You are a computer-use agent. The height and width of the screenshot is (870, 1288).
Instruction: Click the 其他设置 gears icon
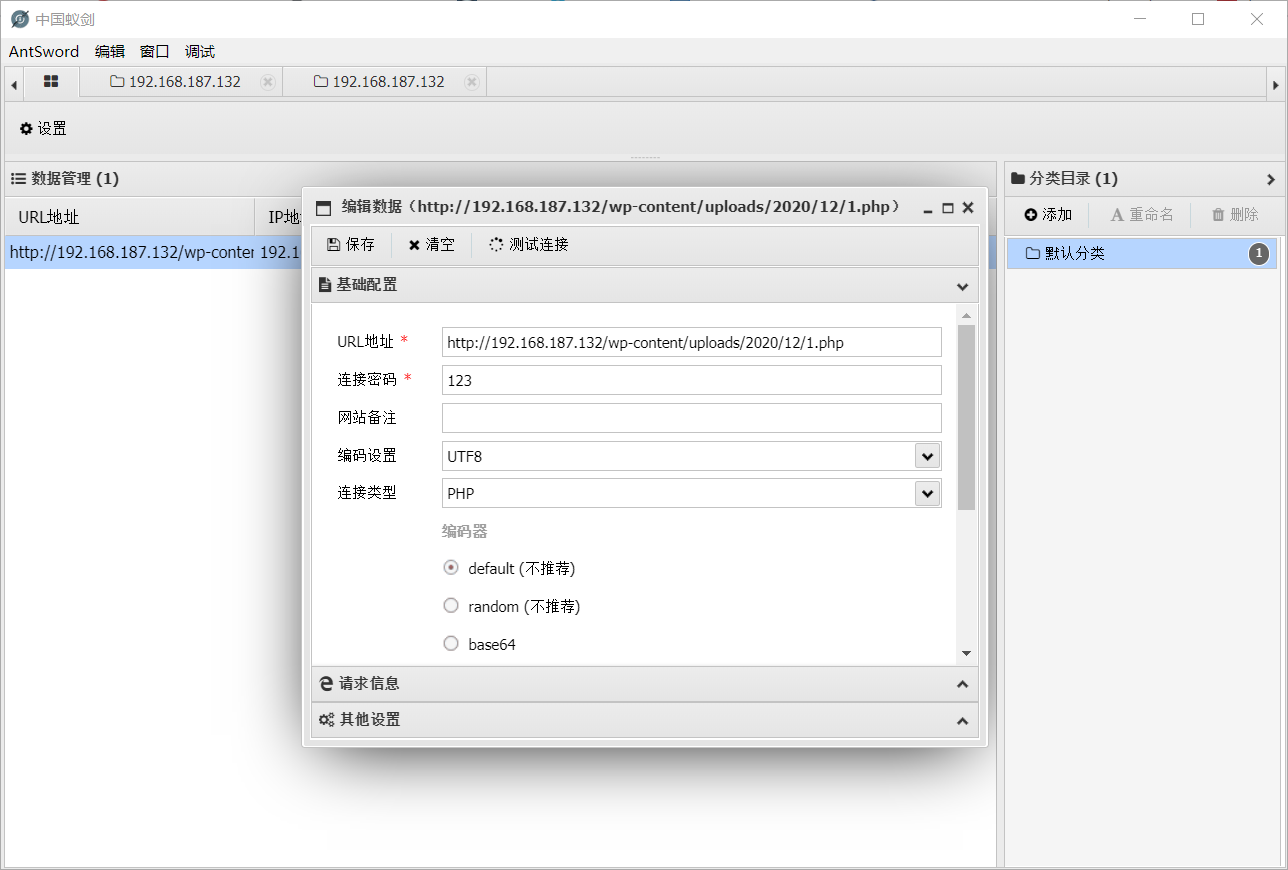[326, 720]
